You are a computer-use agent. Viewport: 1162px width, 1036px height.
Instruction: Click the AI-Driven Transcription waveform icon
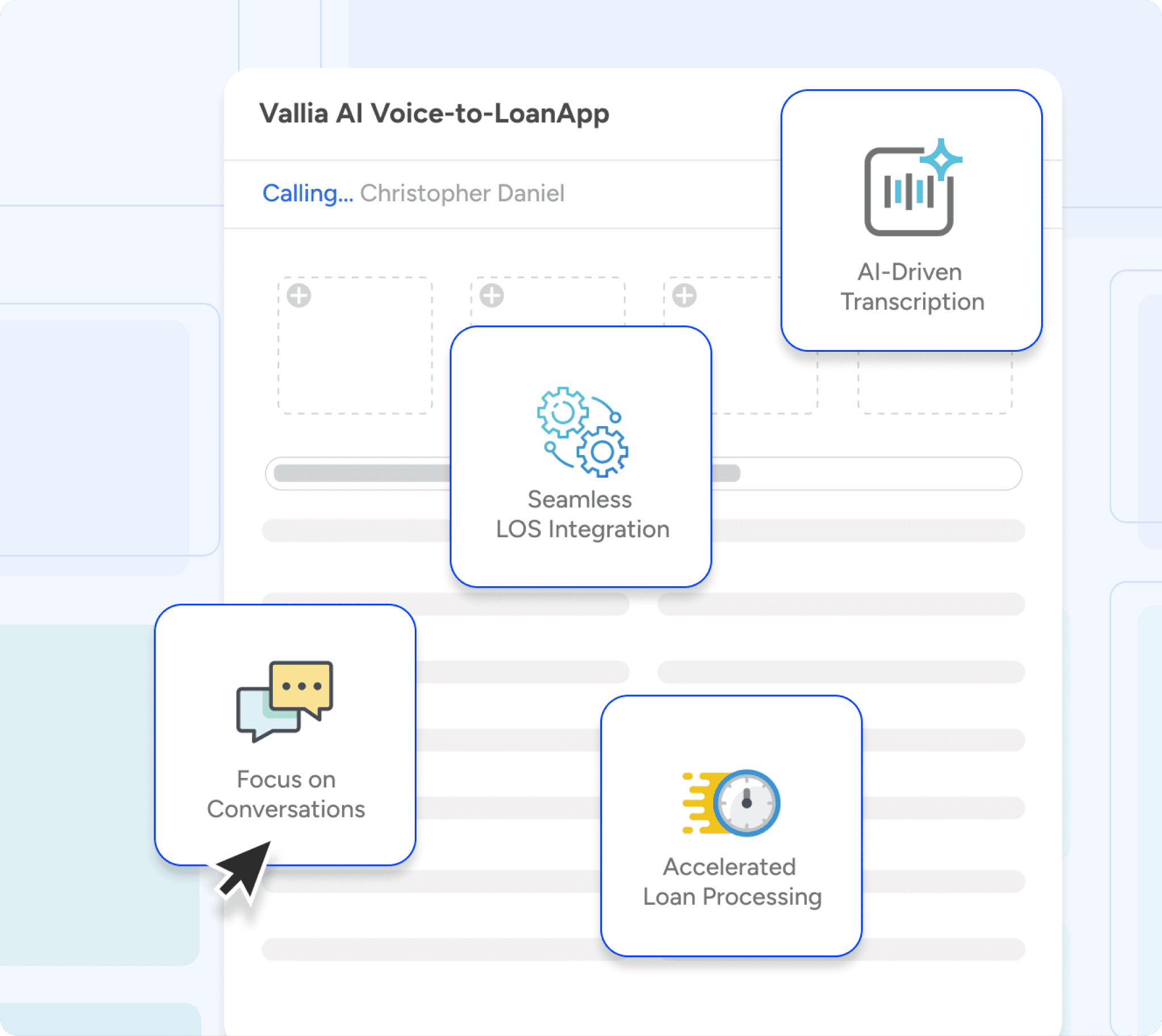tap(908, 192)
